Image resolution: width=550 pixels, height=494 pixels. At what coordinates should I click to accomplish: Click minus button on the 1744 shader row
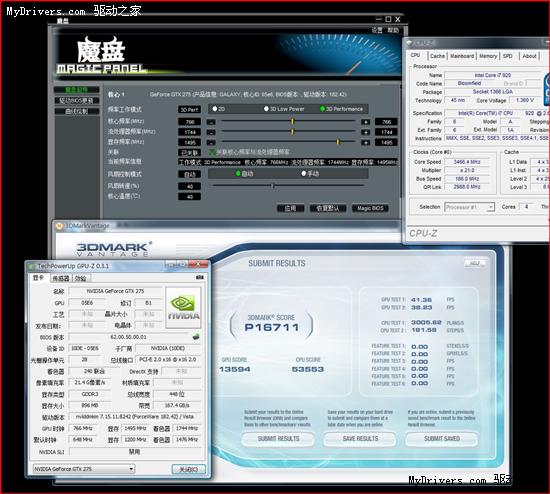click(x=211, y=132)
